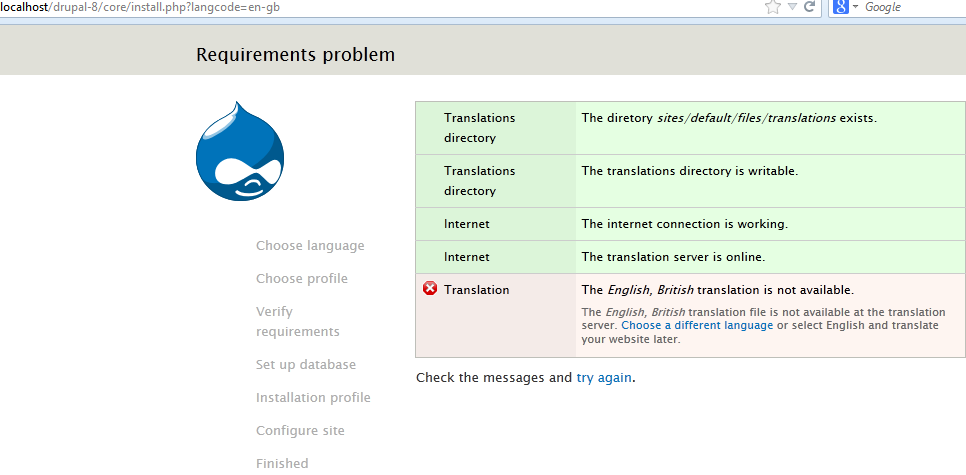Click the 'Finished' step label
Image resolution: width=966 pixels, height=475 pixels.
click(x=282, y=463)
